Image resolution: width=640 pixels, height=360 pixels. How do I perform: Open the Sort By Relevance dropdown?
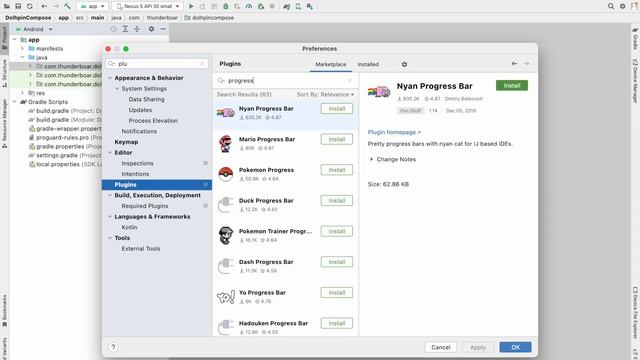[325, 94]
